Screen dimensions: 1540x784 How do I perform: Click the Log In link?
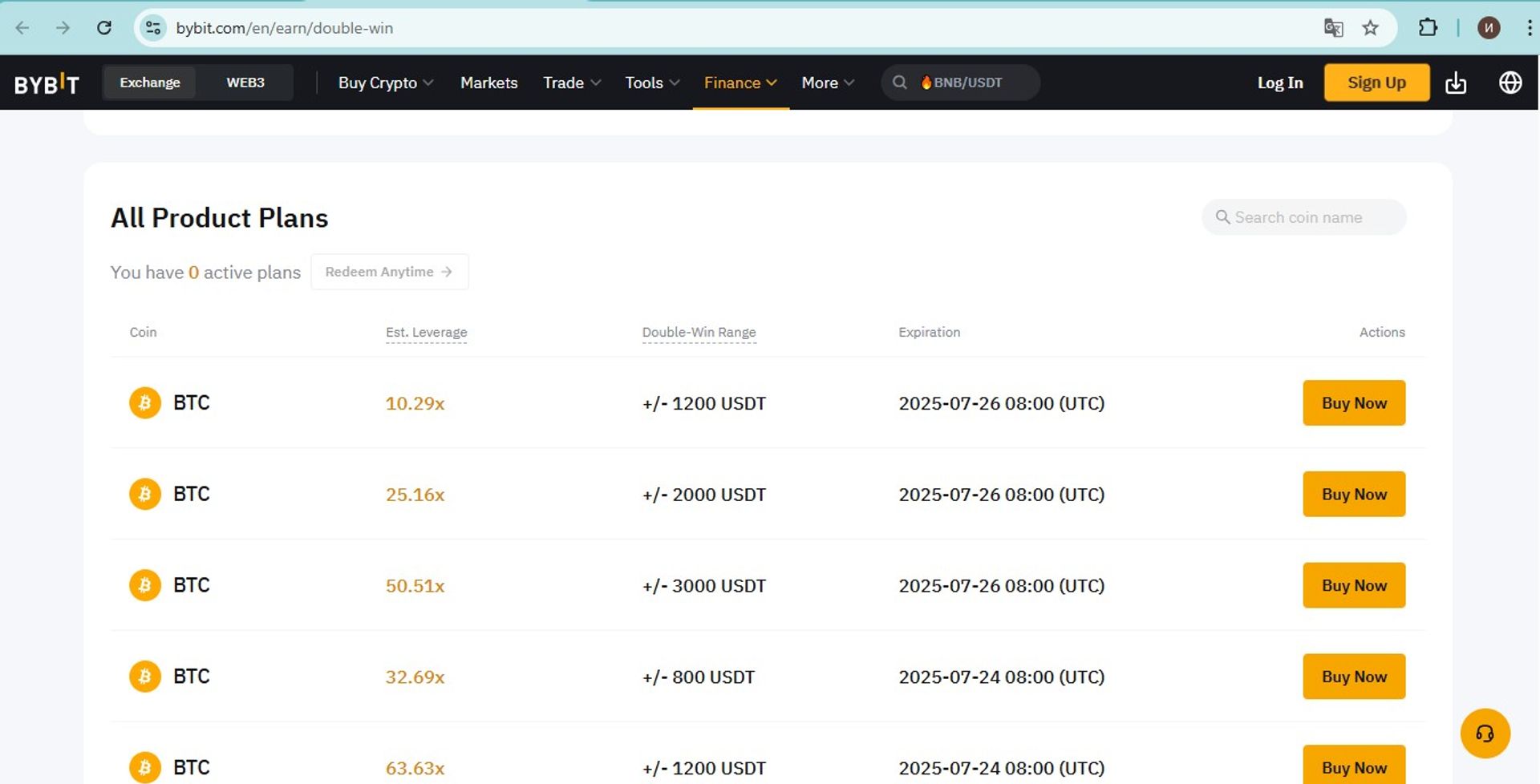[x=1280, y=83]
